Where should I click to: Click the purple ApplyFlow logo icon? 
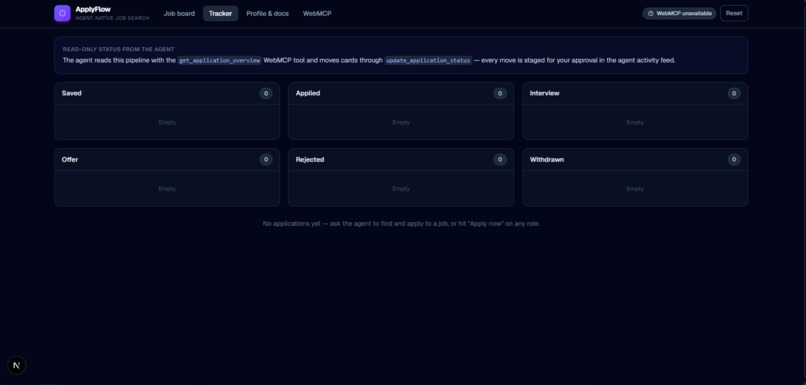click(62, 13)
